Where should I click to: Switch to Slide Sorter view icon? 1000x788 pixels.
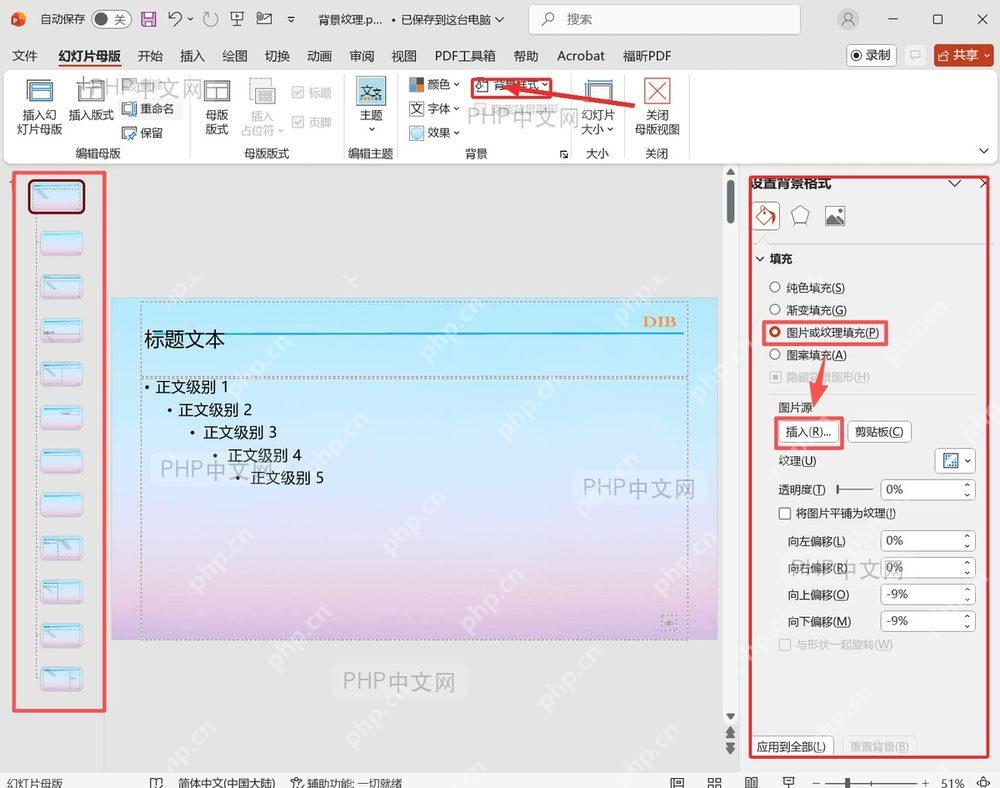point(714,782)
